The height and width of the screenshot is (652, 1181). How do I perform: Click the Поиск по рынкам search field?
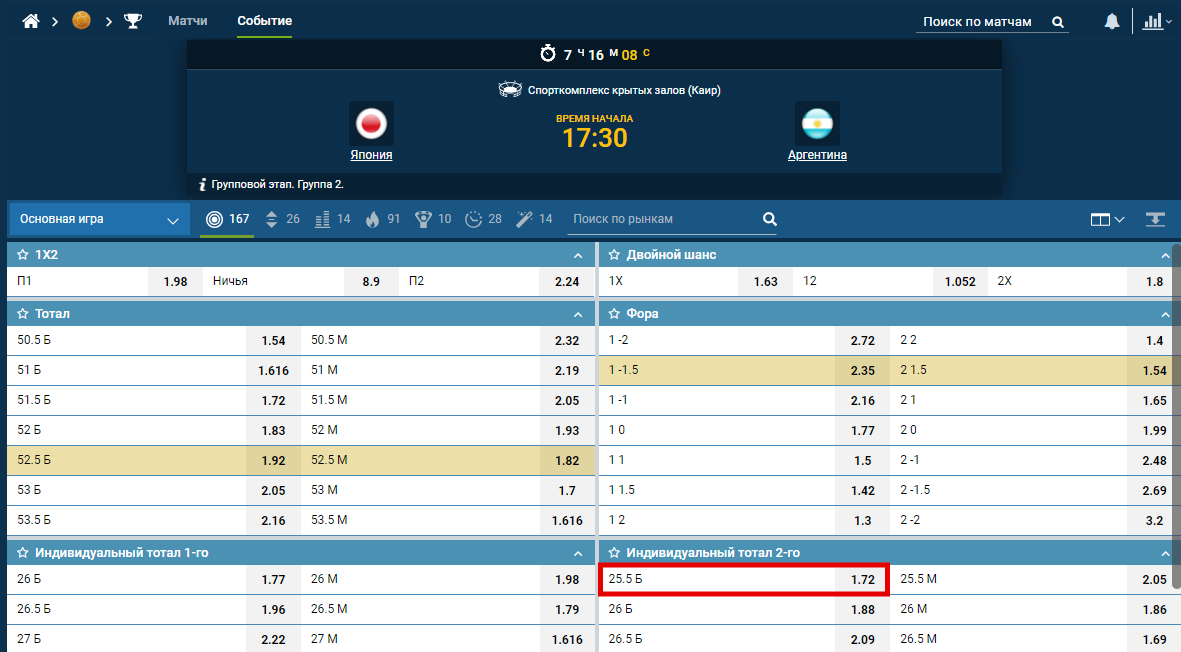pos(662,219)
